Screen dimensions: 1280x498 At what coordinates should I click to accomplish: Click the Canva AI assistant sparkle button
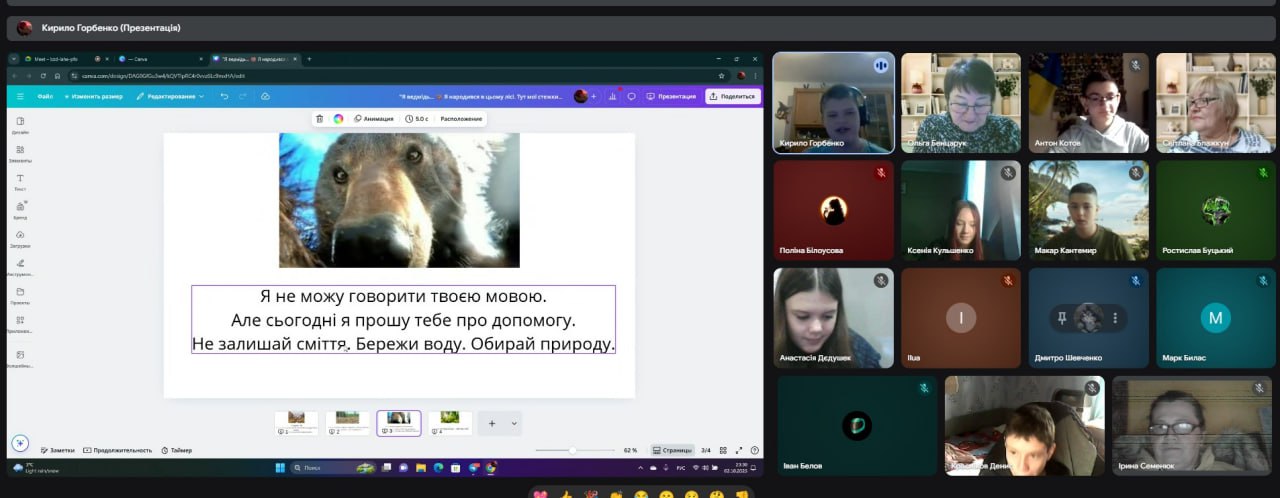[19, 443]
